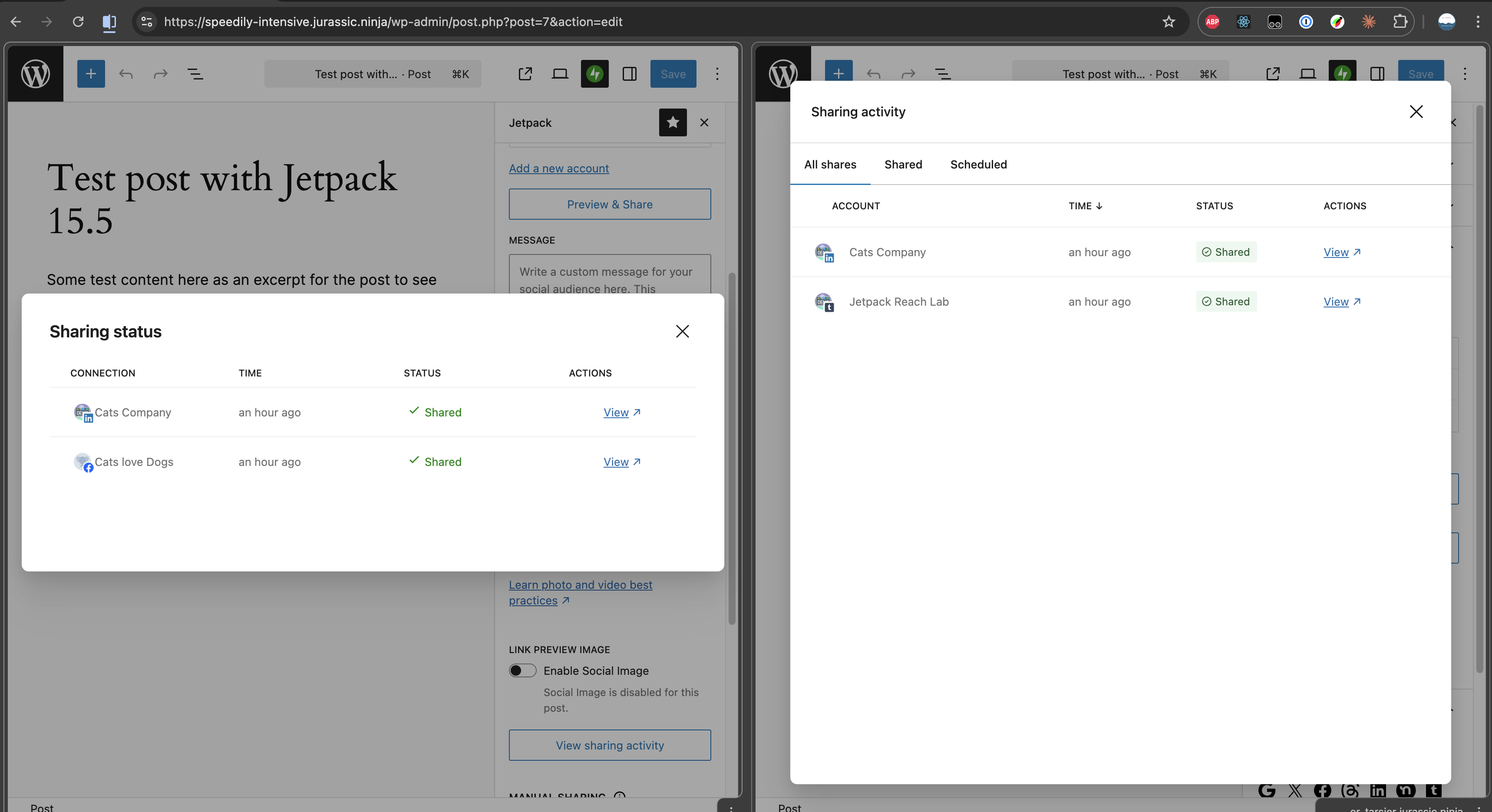Click View sharing activity button
This screenshot has width=1492, height=812.
[x=609, y=746]
